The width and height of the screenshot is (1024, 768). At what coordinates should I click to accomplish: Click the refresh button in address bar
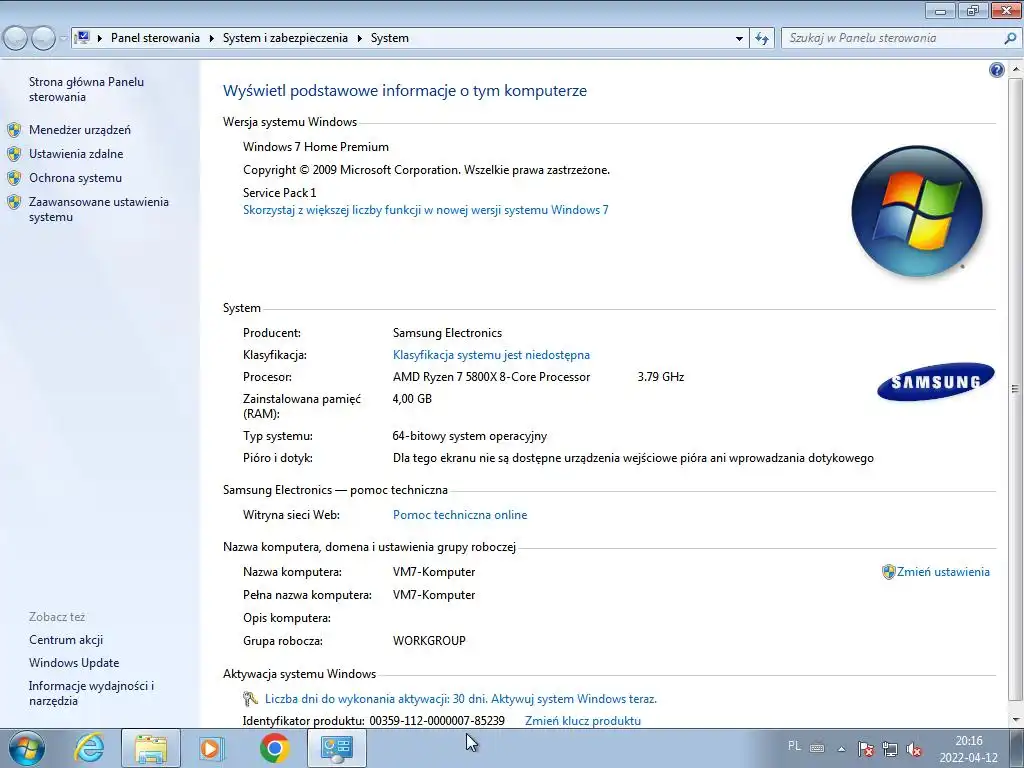(762, 39)
